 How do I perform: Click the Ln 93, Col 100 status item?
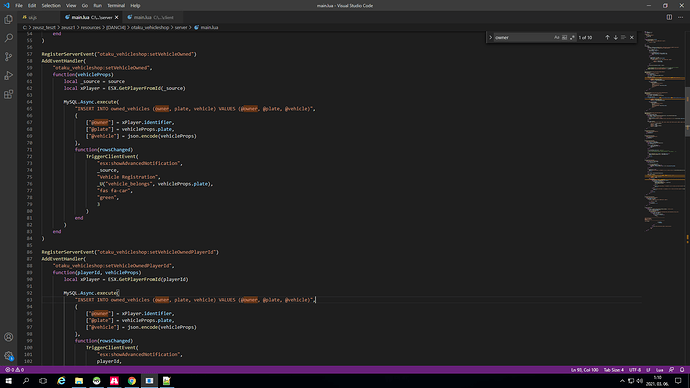click(x=584, y=370)
